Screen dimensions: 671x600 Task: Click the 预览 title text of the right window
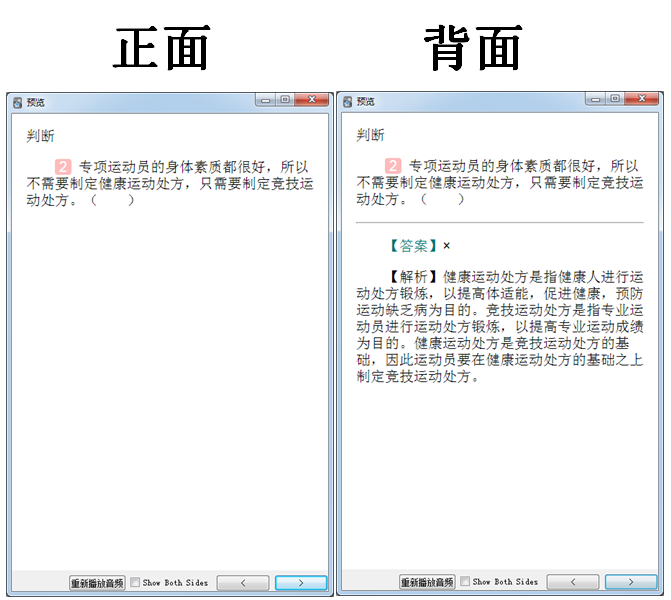click(x=365, y=102)
